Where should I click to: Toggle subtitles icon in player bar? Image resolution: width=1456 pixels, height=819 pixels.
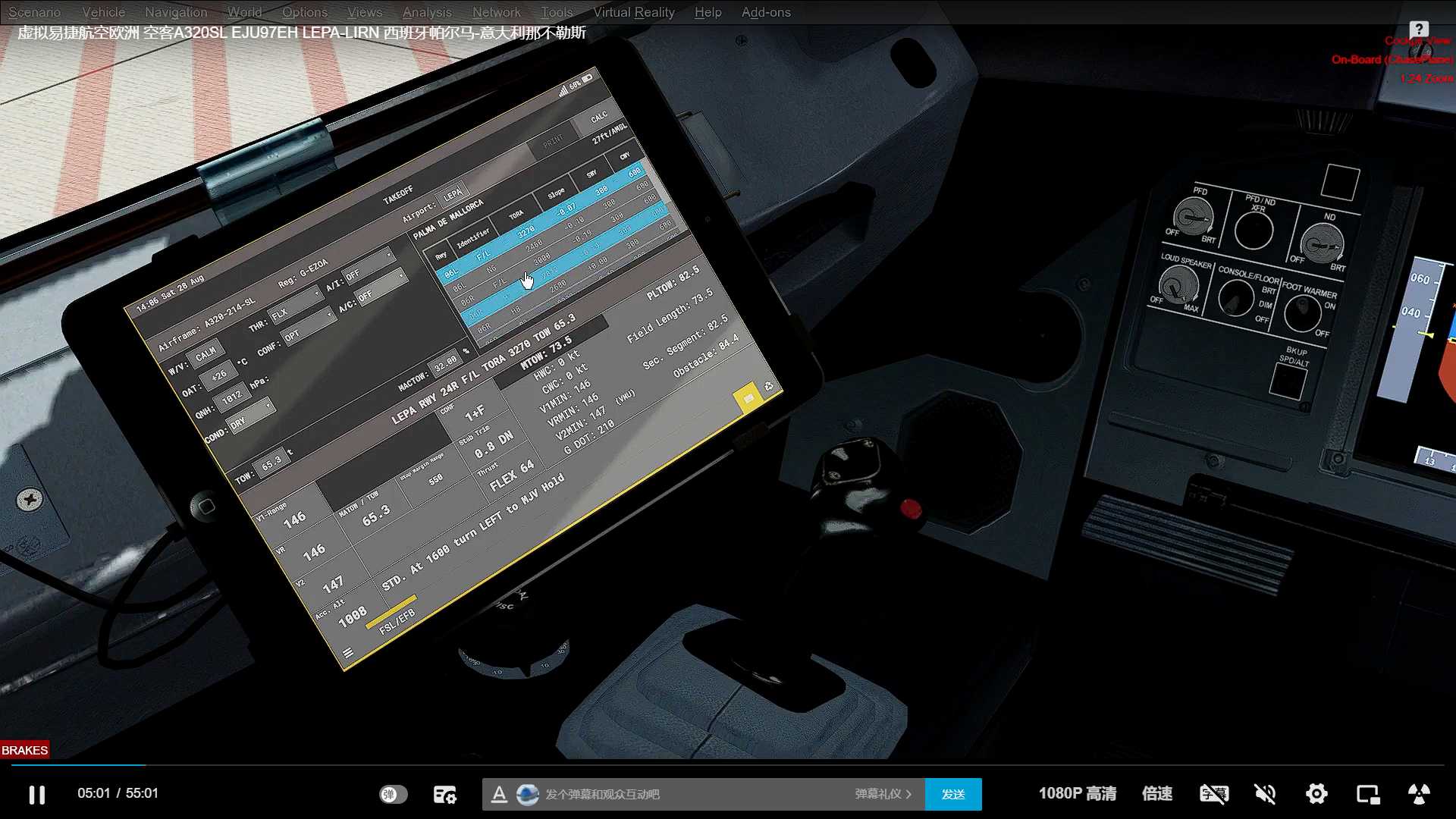click(x=1213, y=794)
